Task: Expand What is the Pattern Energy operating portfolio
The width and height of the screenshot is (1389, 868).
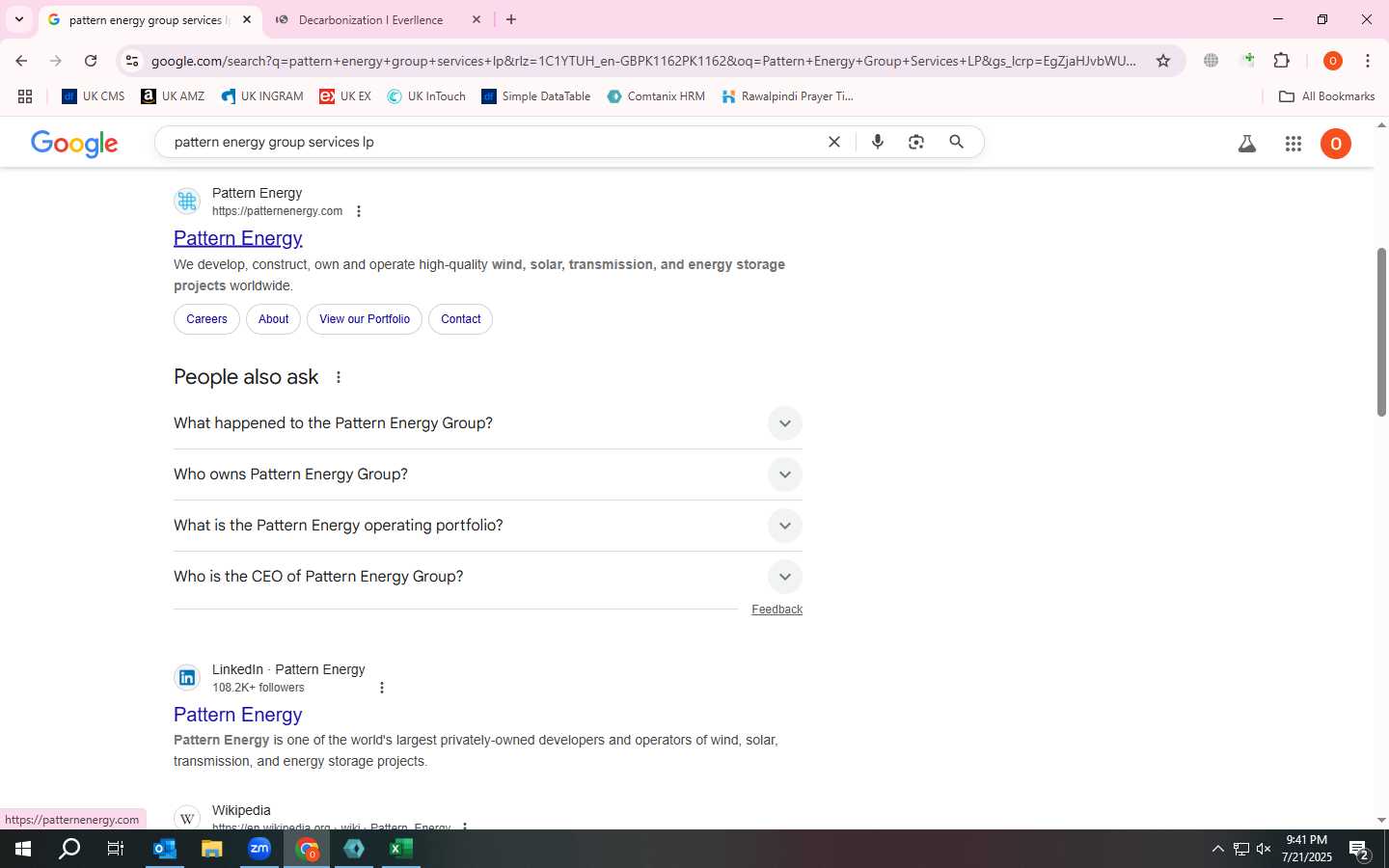Action: tap(488, 526)
